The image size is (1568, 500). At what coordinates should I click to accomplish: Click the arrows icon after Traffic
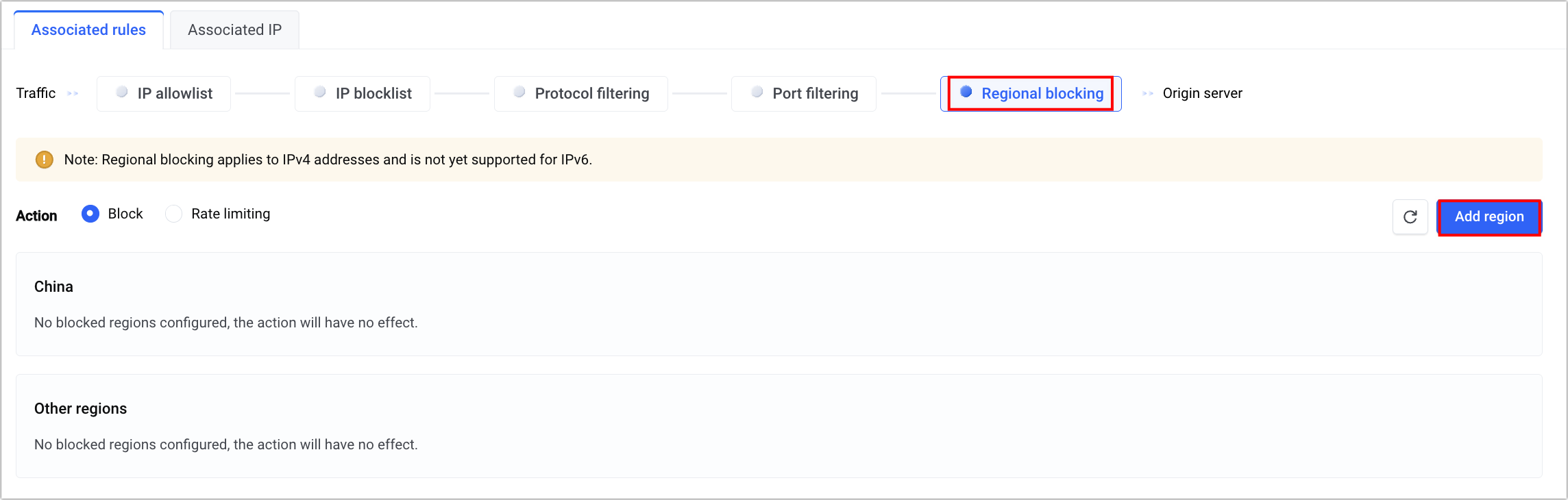pyautogui.click(x=73, y=94)
